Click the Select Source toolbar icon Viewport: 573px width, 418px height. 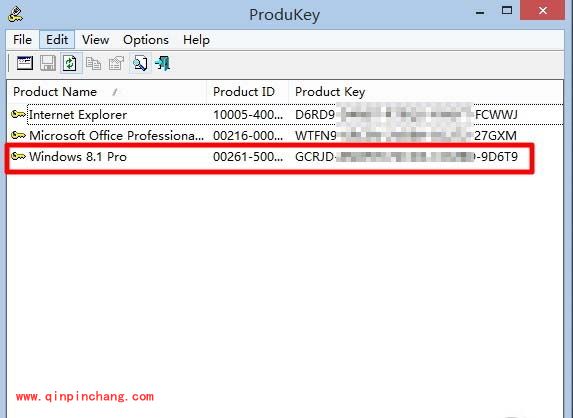(25, 63)
